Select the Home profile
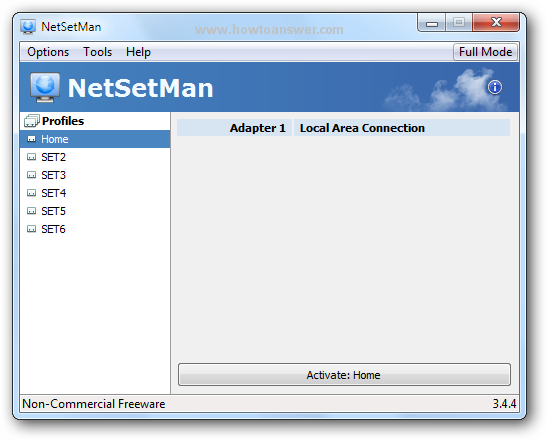The width and height of the screenshot is (547, 440). click(95, 139)
